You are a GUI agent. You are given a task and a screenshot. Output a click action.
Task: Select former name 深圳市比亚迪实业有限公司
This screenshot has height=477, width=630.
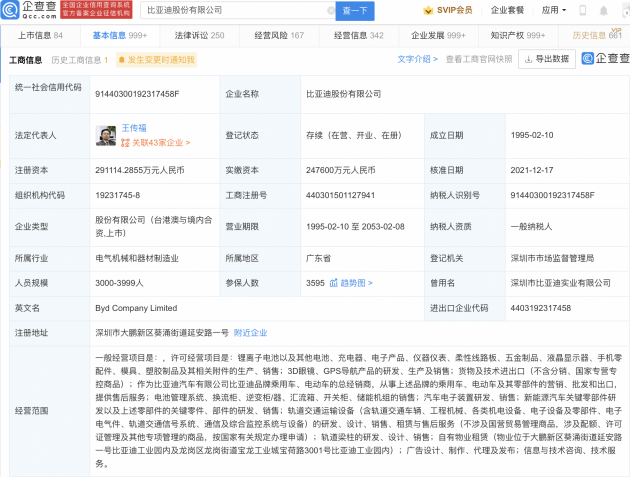[560, 283]
